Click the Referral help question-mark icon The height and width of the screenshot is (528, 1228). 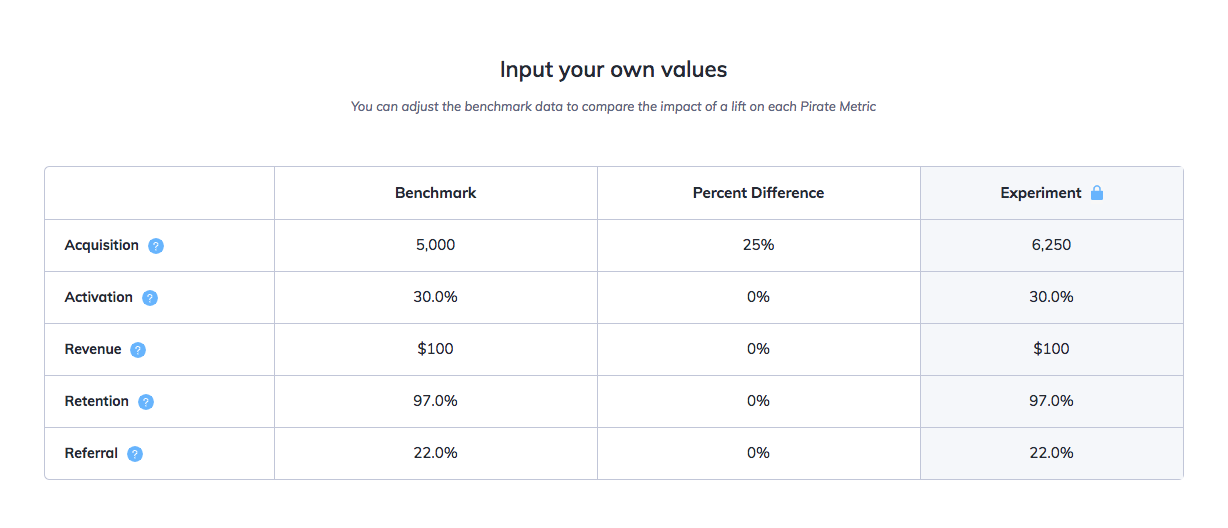tap(135, 454)
